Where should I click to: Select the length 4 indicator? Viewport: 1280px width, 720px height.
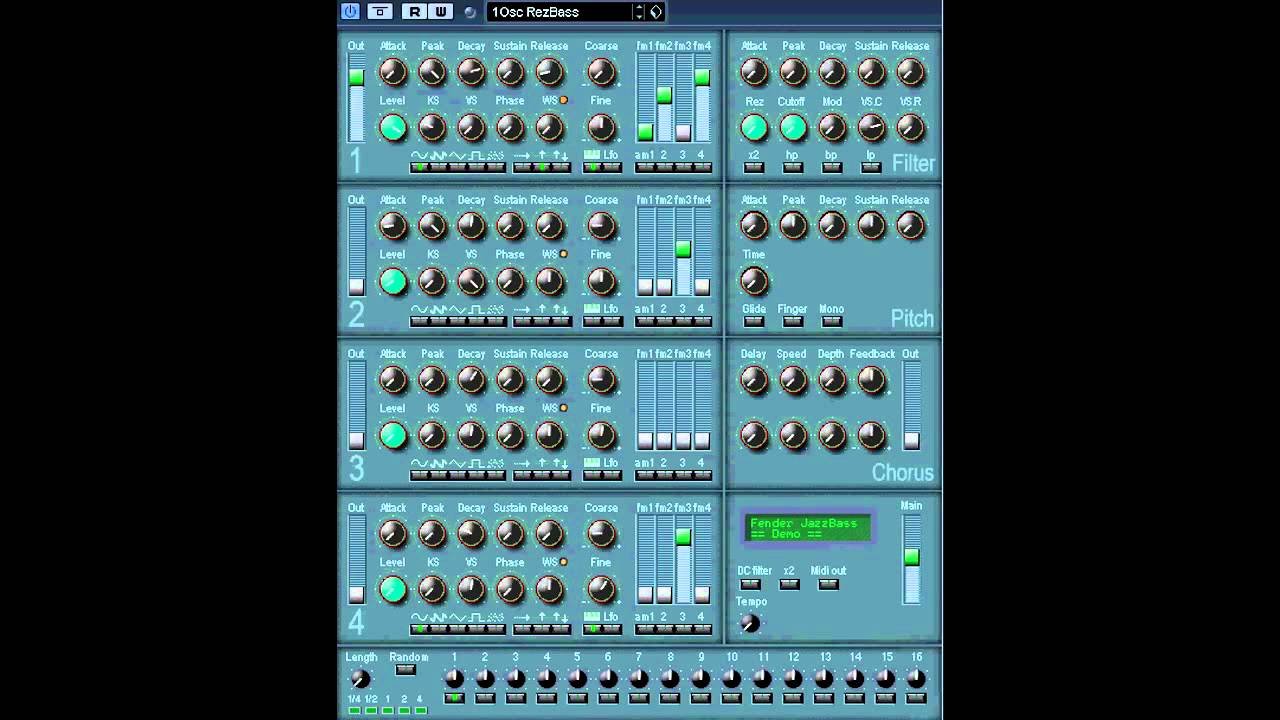pyautogui.click(x=420, y=710)
